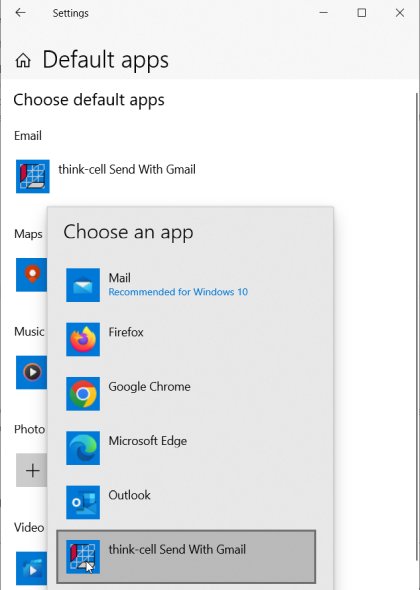
Task: Choose a photo viewer with plus button
Action: [32, 470]
